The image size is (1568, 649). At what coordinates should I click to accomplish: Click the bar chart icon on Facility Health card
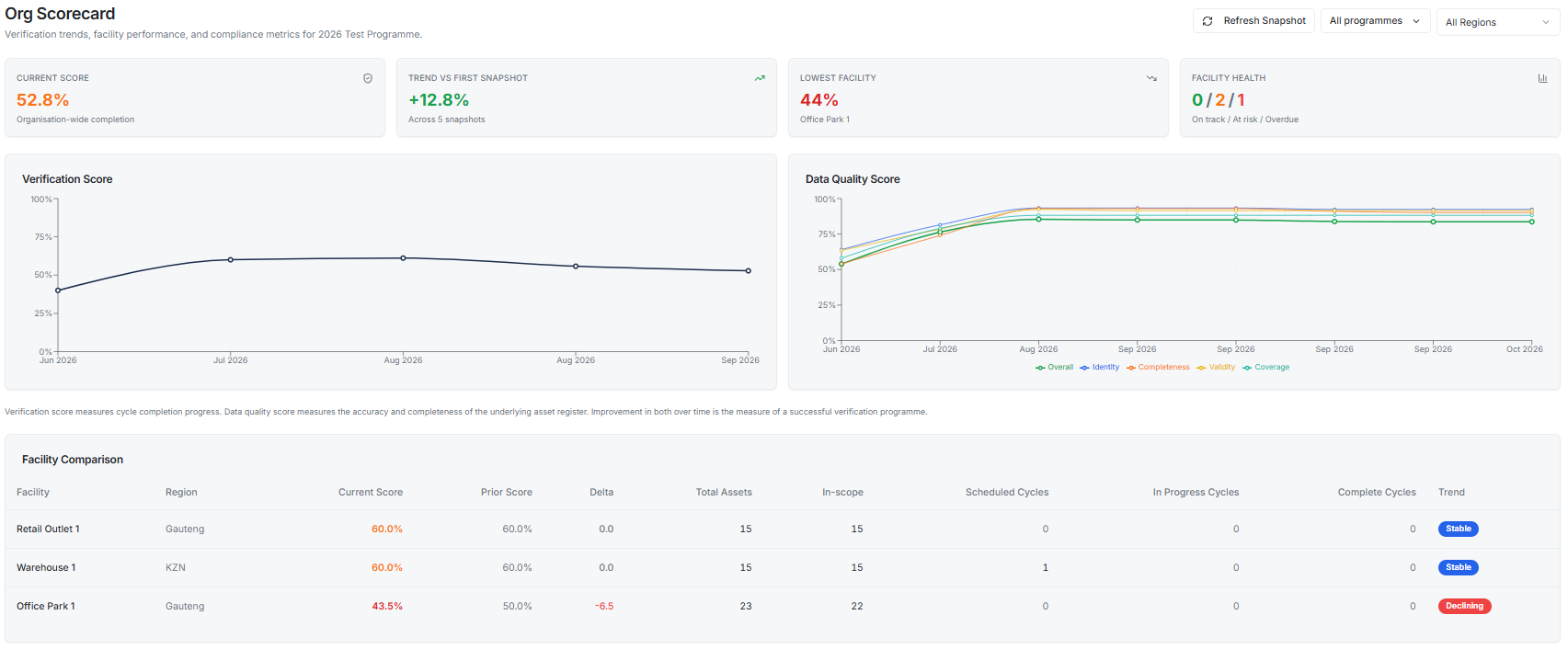[1543, 78]
